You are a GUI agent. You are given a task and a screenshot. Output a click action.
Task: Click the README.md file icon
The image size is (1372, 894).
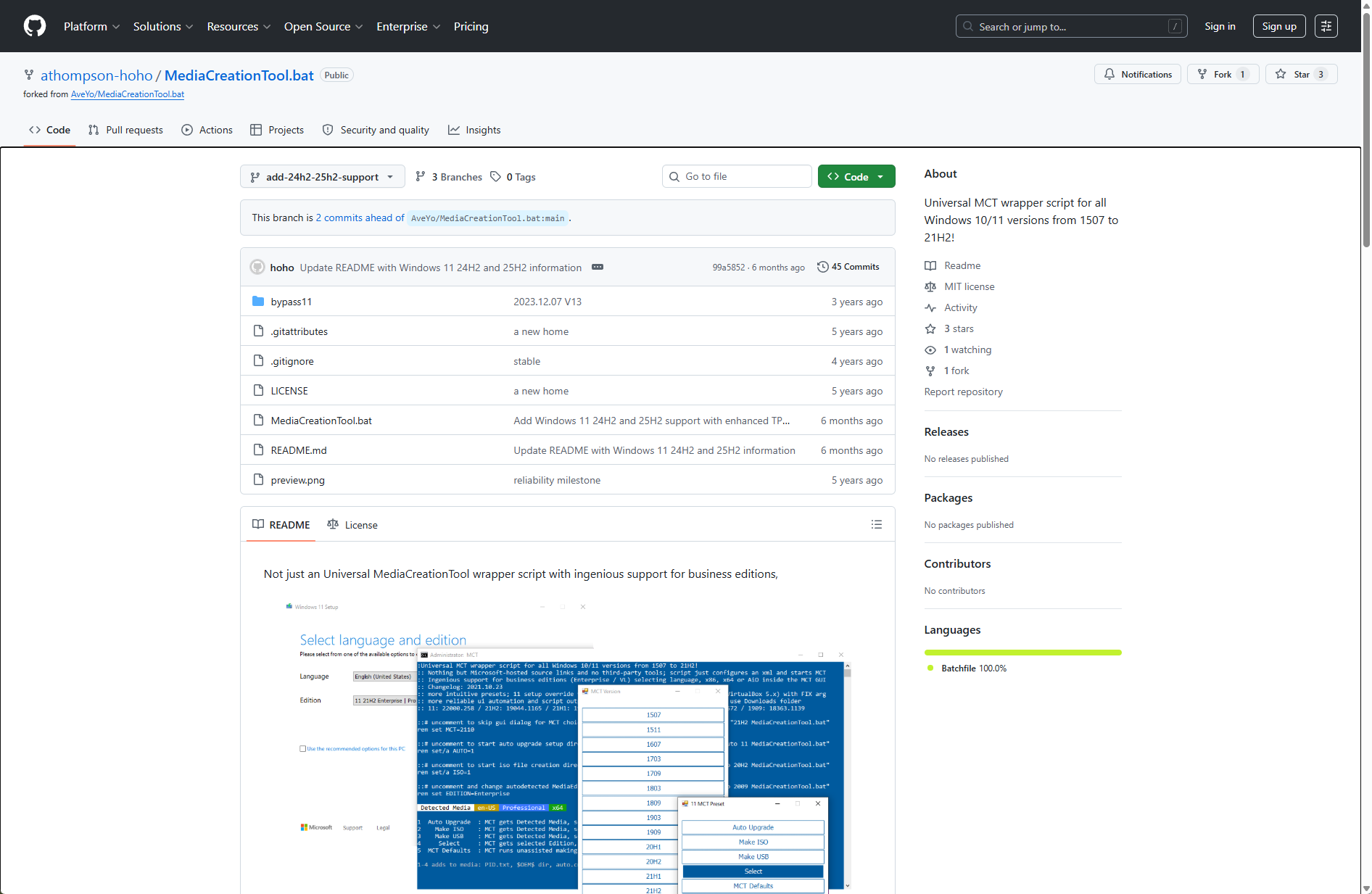(258, 450)
